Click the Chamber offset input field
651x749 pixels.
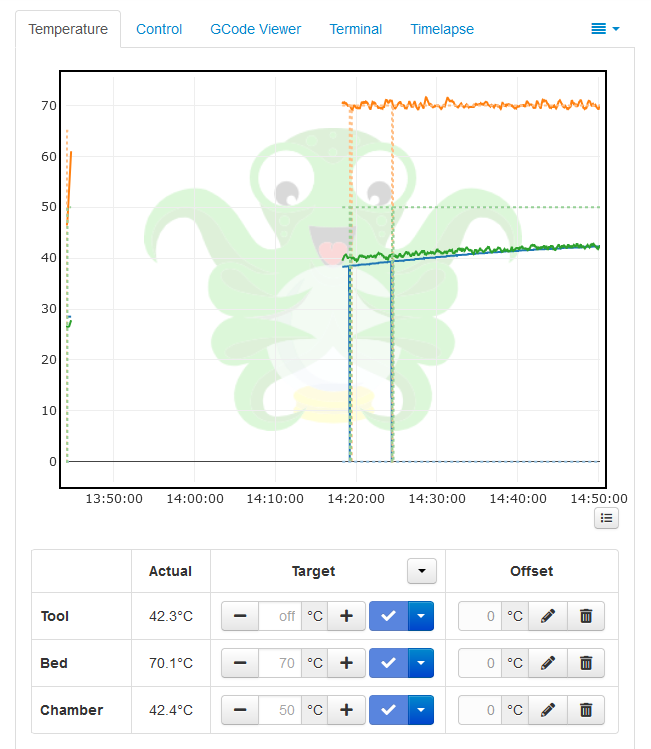pyautogui.click(x=480, y=710)
